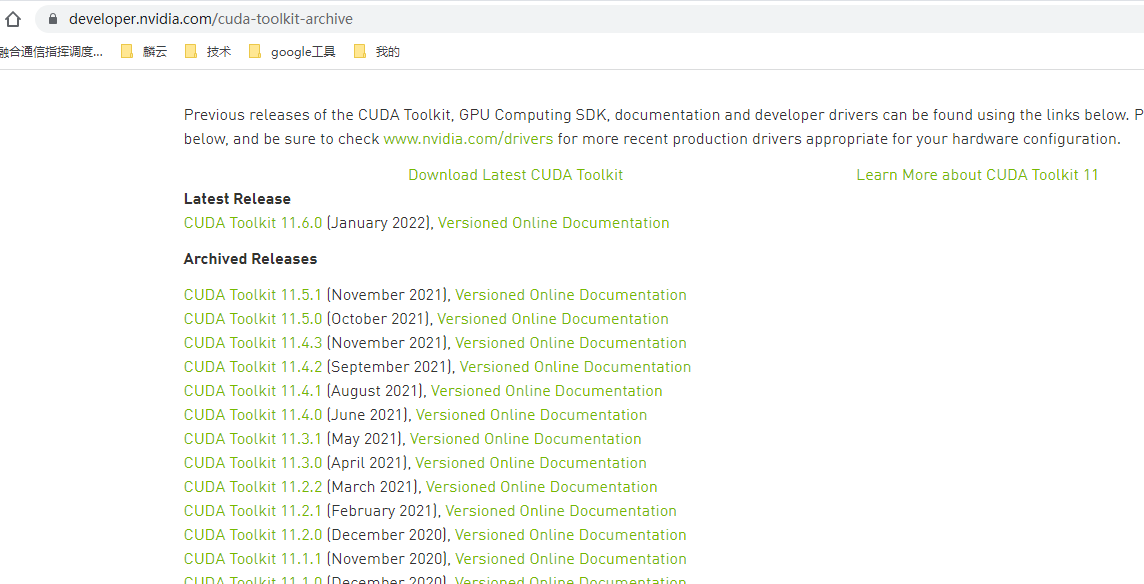
Task: Open CUDA Toolkit 11.4.1 link
Action: tap(252, 391)
